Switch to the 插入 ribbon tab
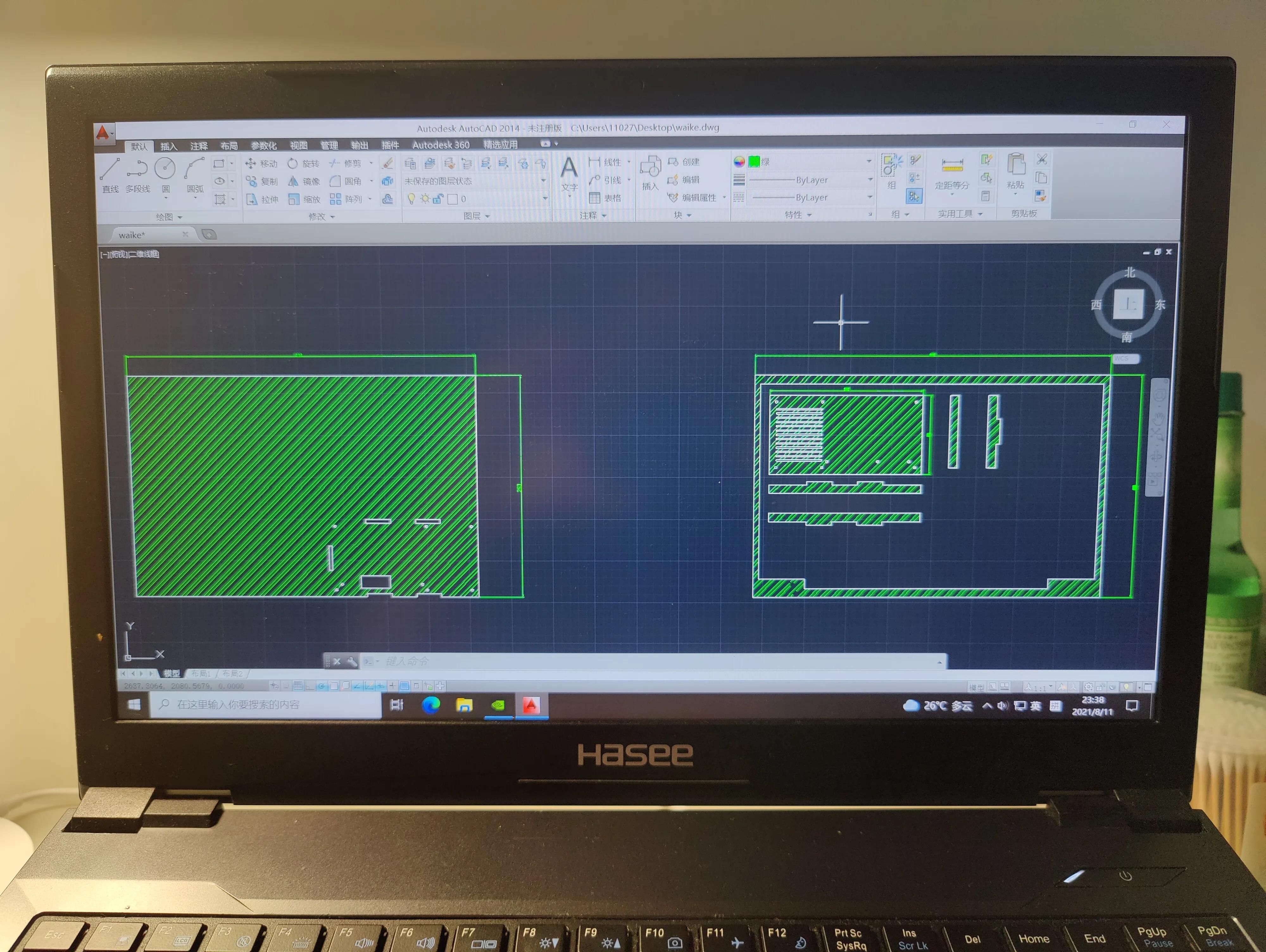Screen dimensions: 1266x952 pyautogui.click(x=169, y=147)
